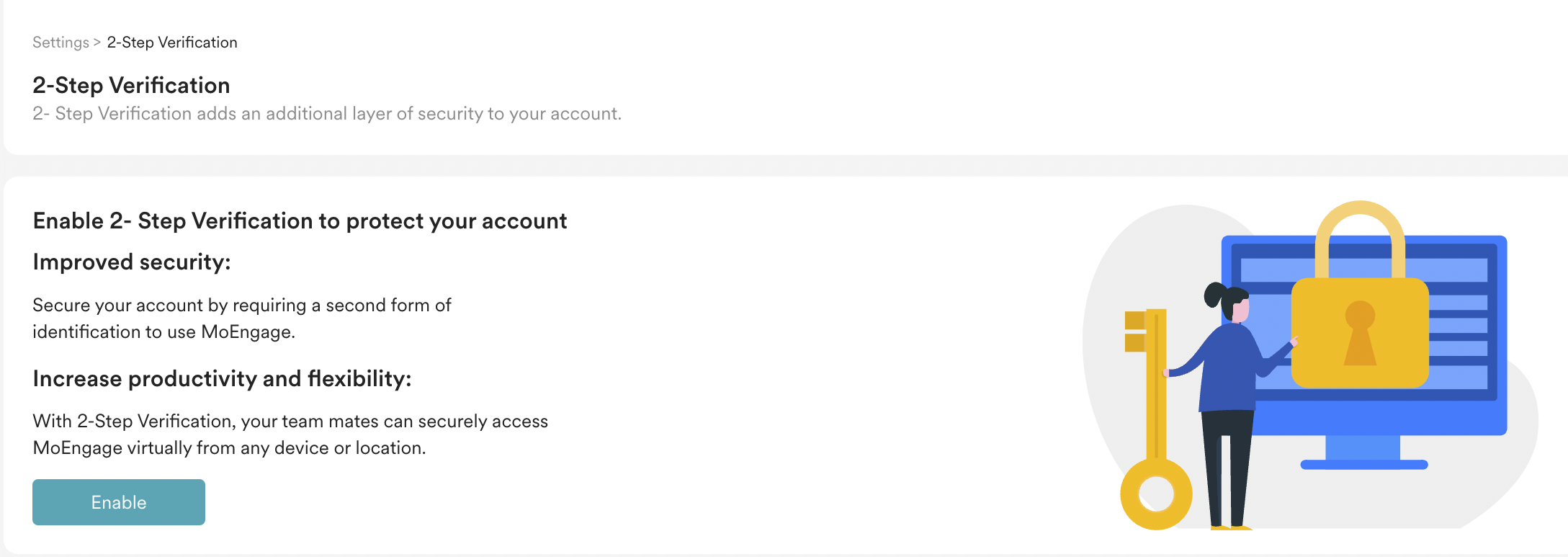Click the round ring of the key

point(1156,494)
